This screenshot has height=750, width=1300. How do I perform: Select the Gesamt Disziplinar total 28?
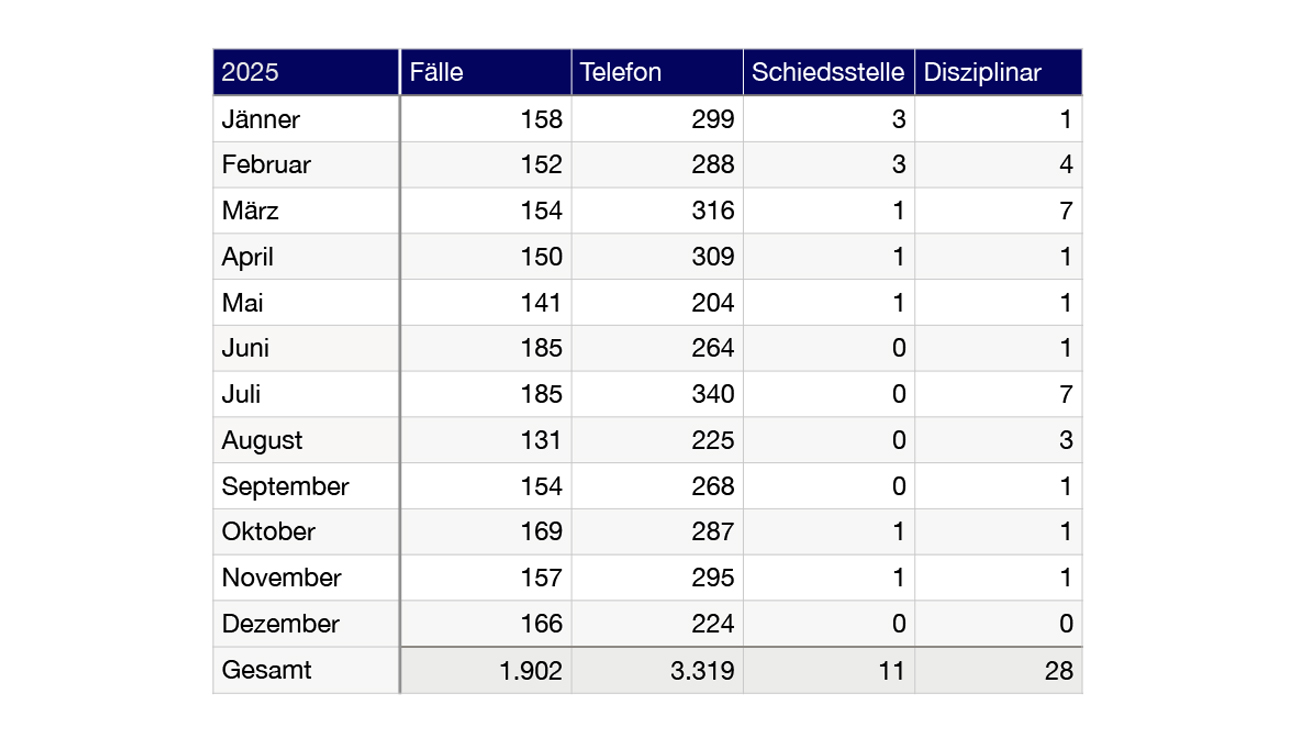point(998,670)
